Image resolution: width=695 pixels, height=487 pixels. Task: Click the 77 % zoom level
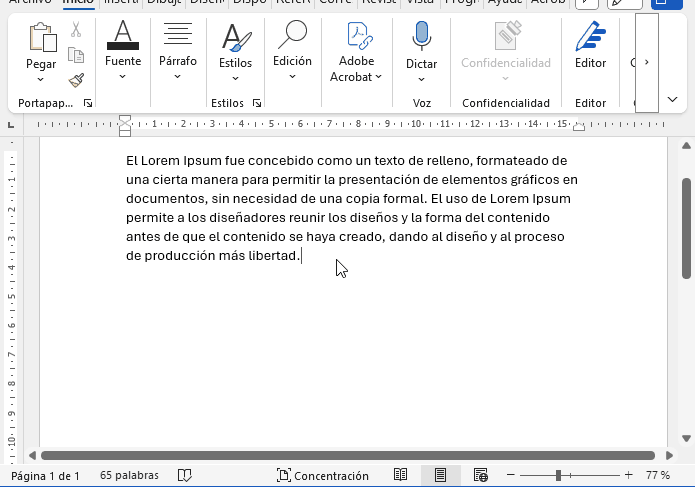pos(657,476)
